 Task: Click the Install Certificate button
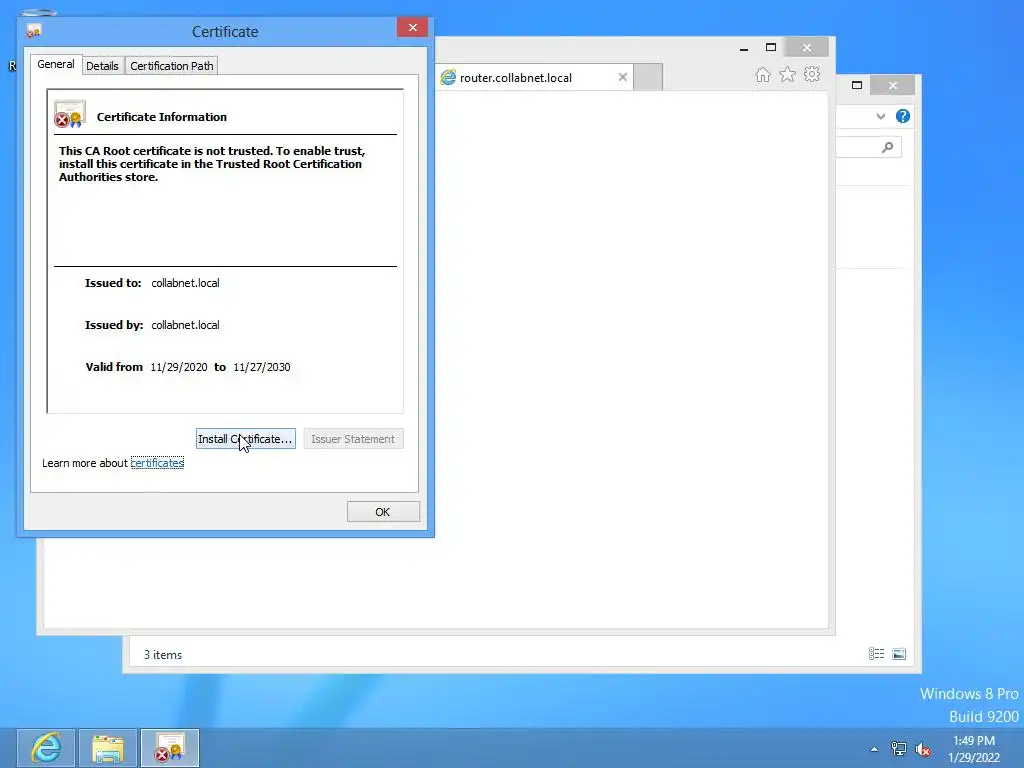click(x=246, y=439)
